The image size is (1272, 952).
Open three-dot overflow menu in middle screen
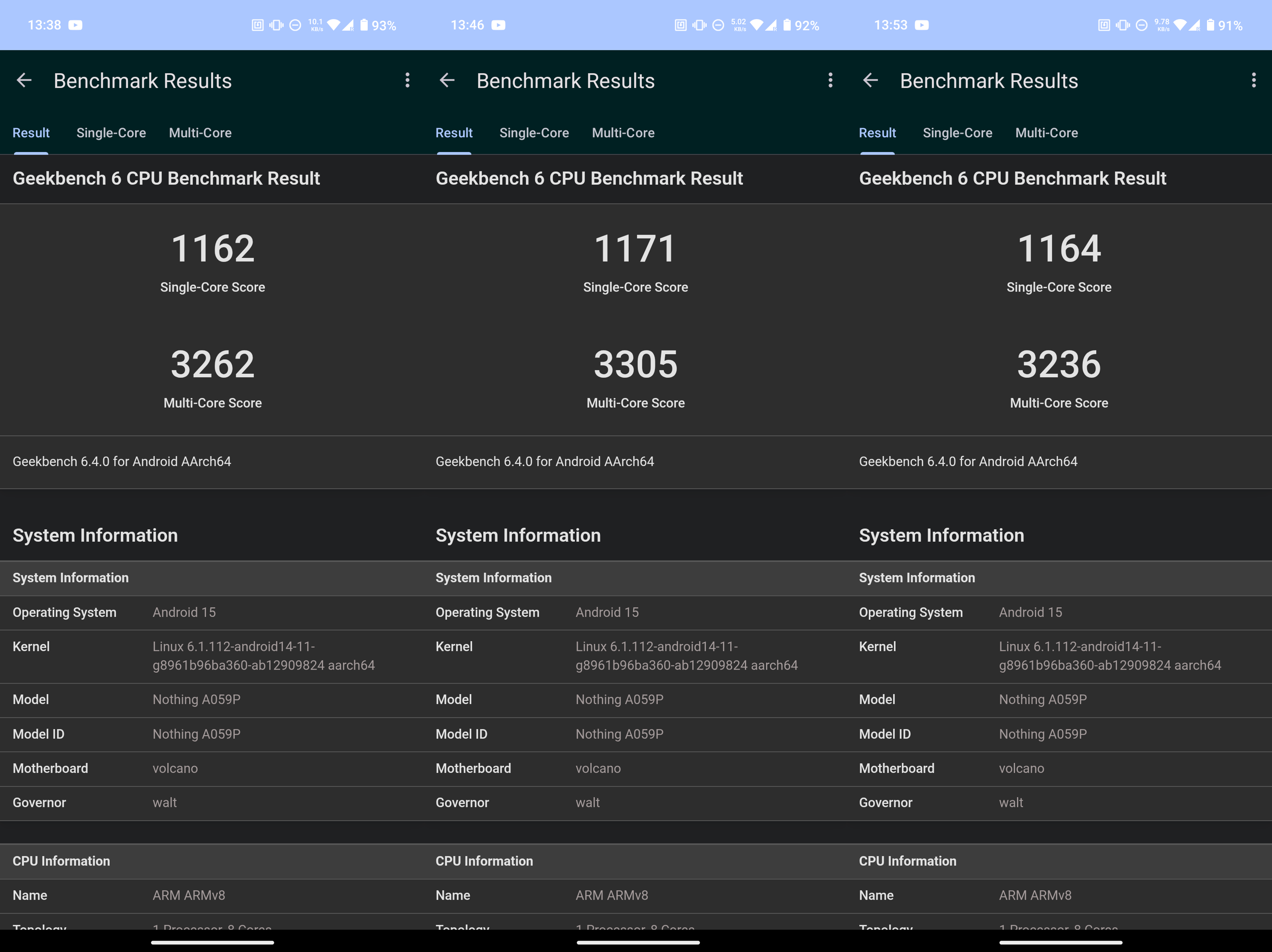830,80
